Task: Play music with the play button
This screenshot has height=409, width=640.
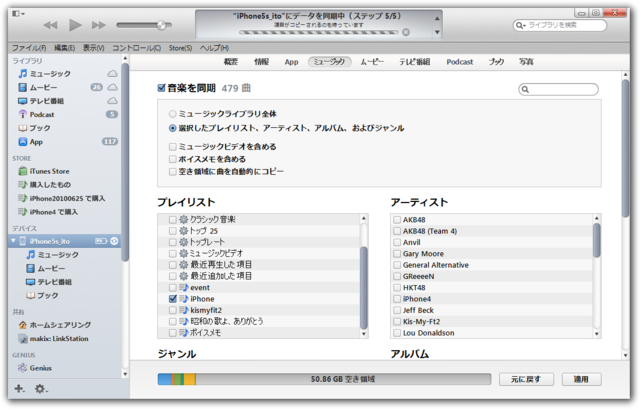Action: coord(75,25)
